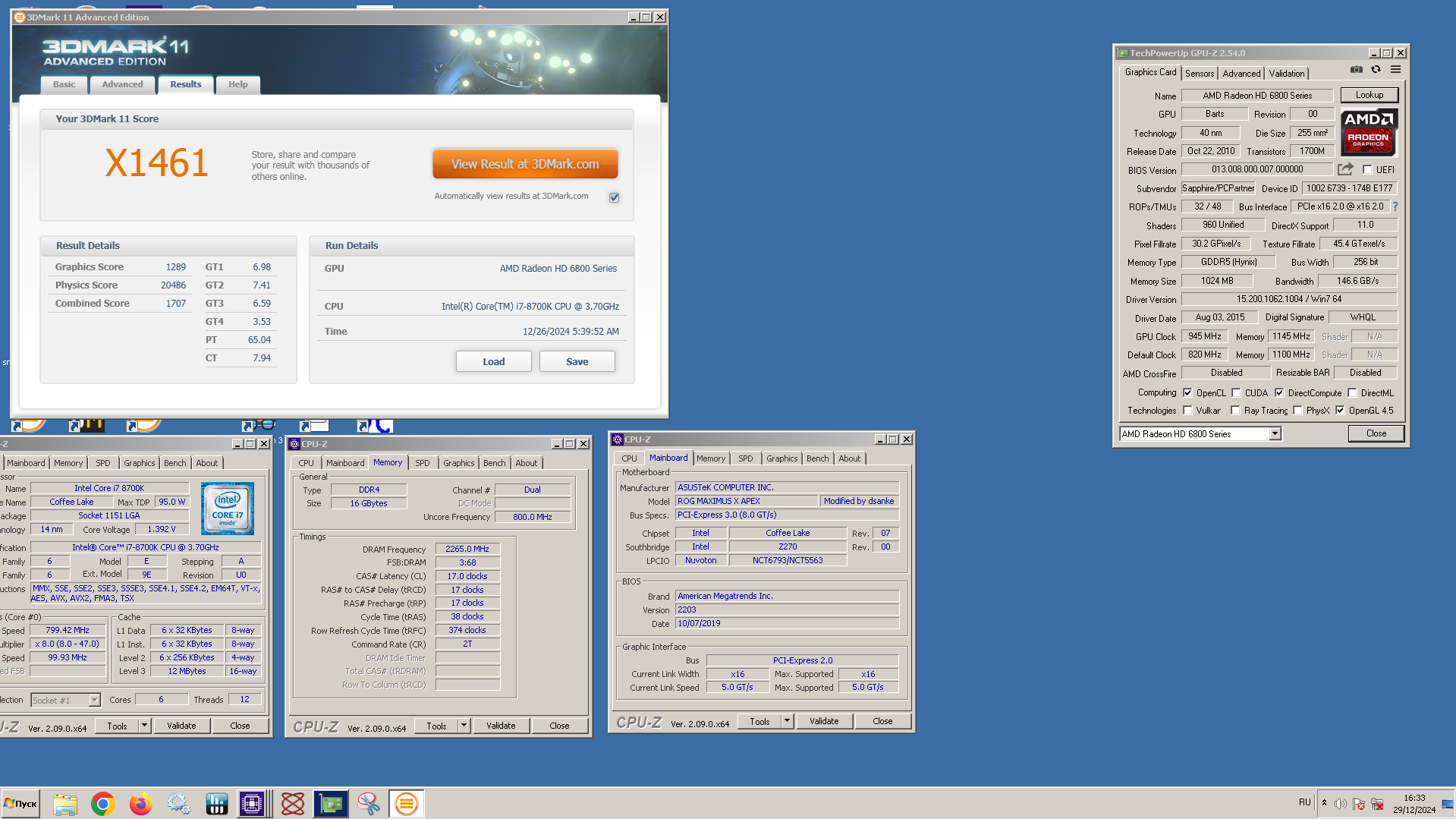The width and height of the screenshot is (1456, 819).
Task: Toggle the Ray Tracing checkbox
Action: [1235, 411]
